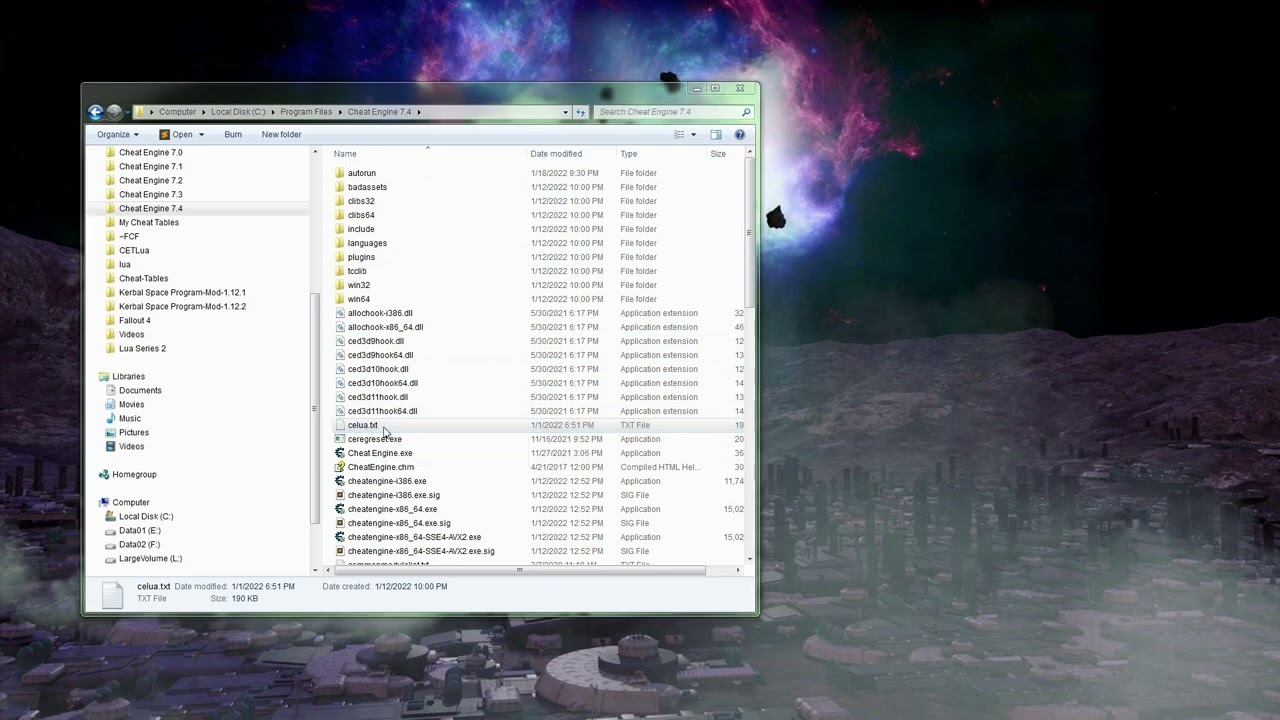Click the New folder button
This screenshot has height=720, width=1280.
[x=281, y=134]
